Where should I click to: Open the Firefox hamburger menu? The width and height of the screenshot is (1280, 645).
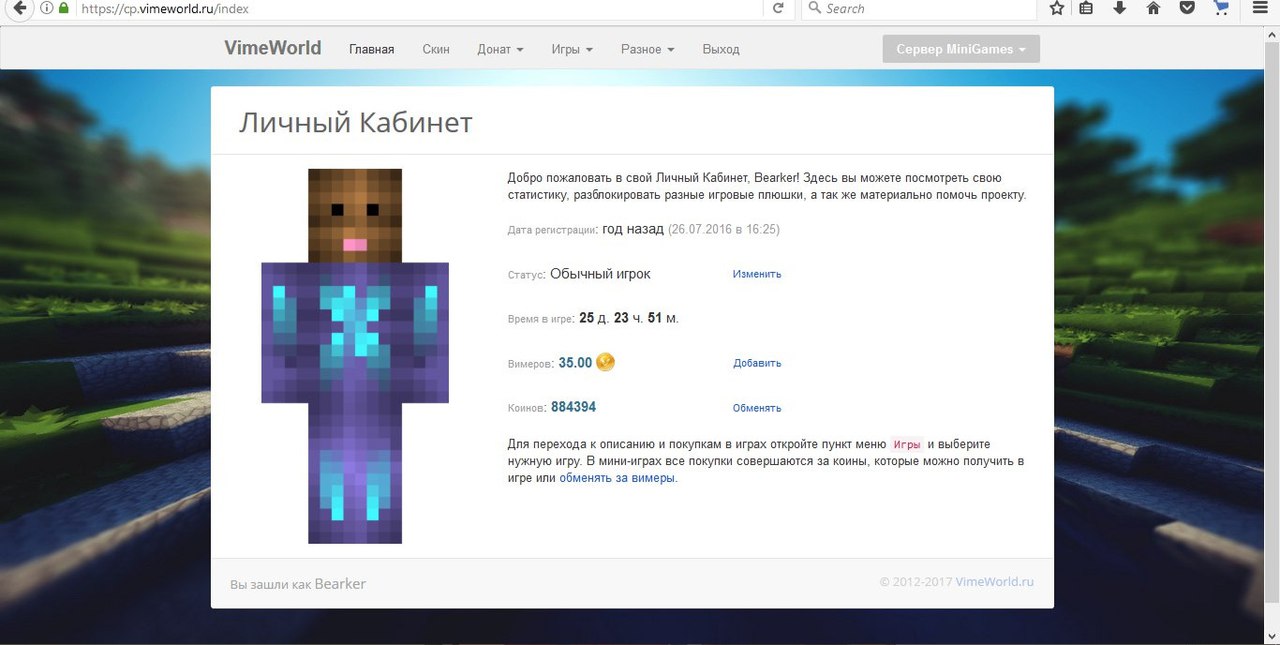pos(1259,8)
